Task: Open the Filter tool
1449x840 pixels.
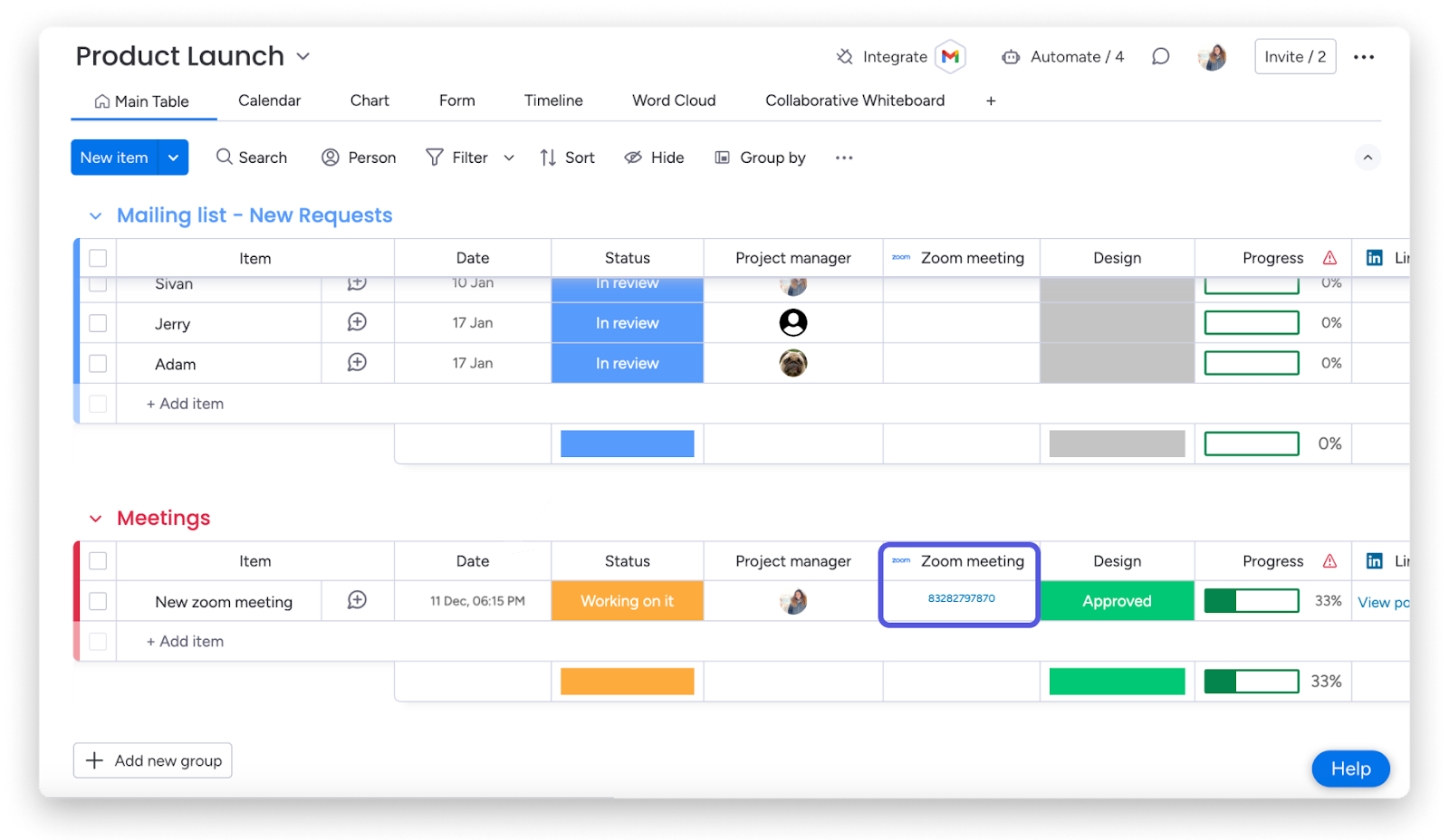Action: click(457, 157)
